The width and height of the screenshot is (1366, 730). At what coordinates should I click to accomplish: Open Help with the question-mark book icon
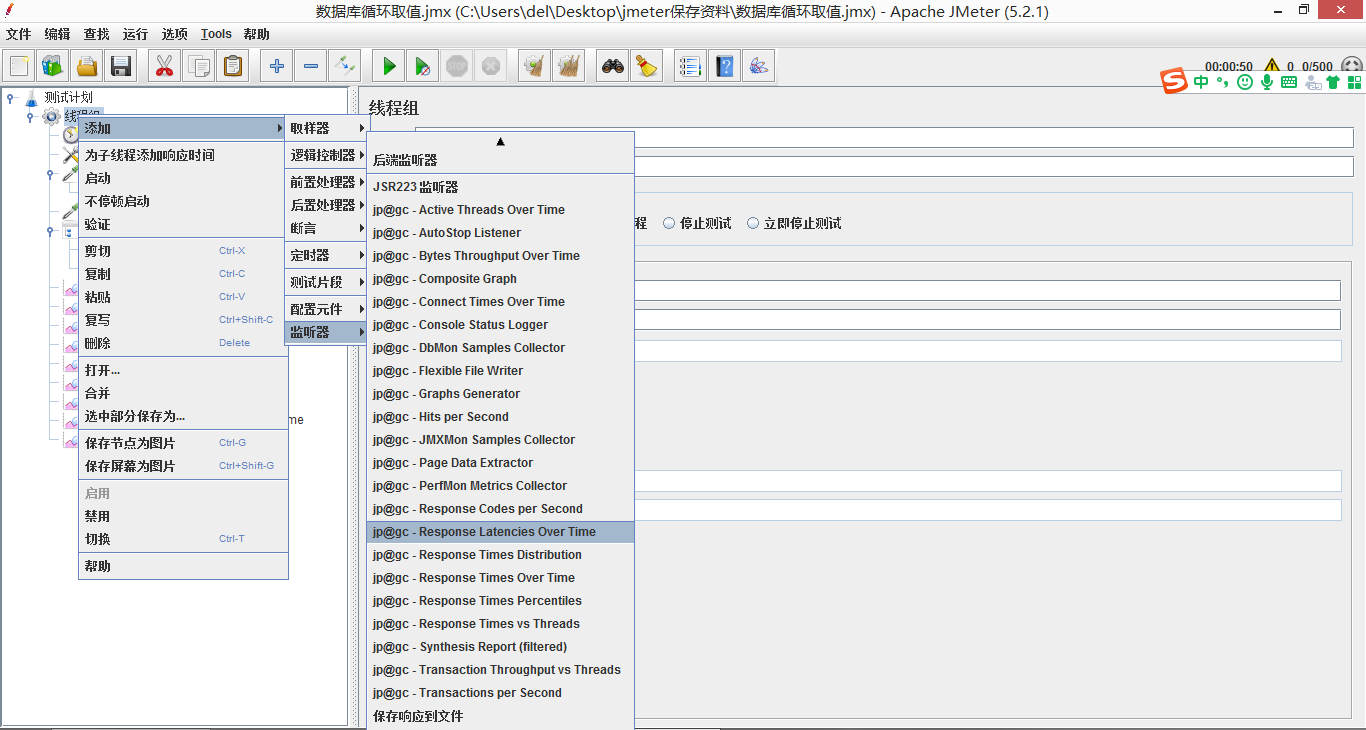click(725, 67)
